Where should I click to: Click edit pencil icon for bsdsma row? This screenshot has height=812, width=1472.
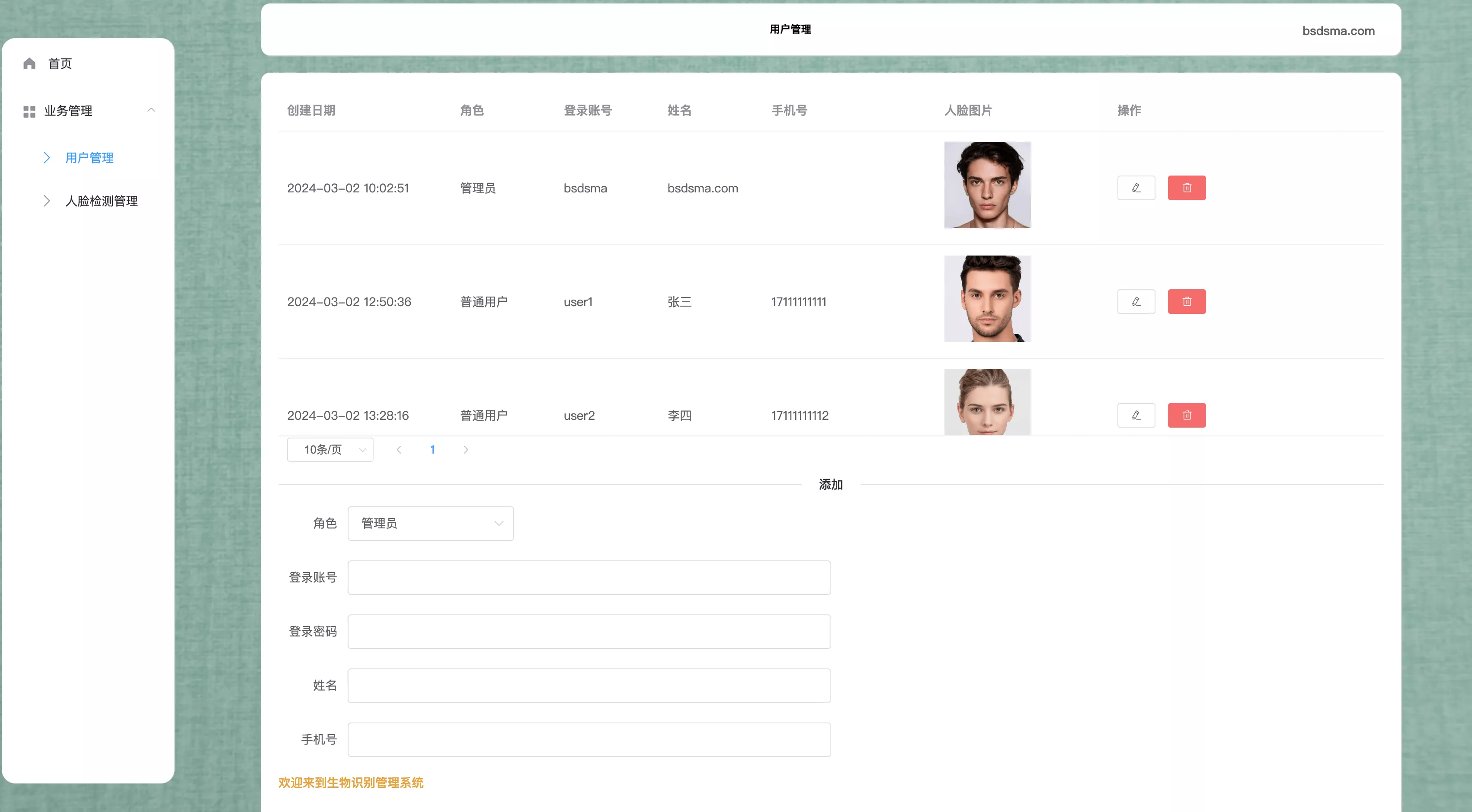click(x=1136, y=188)
